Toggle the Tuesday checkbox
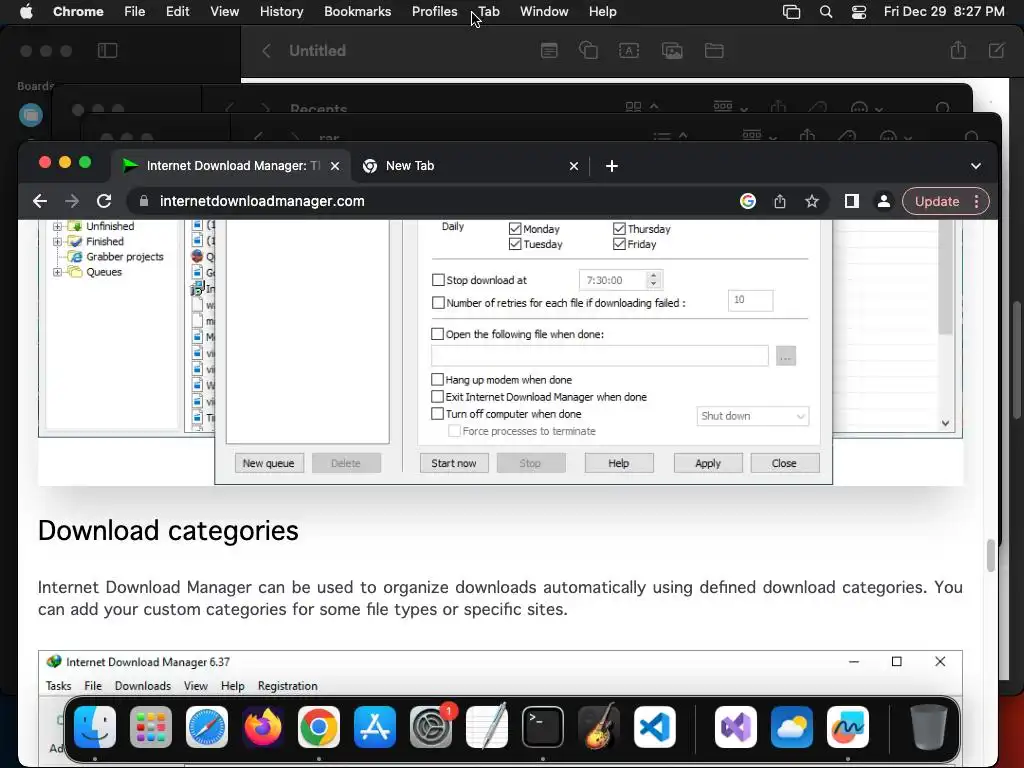Viewport: 1024px width, 768px height. [515, 244]
